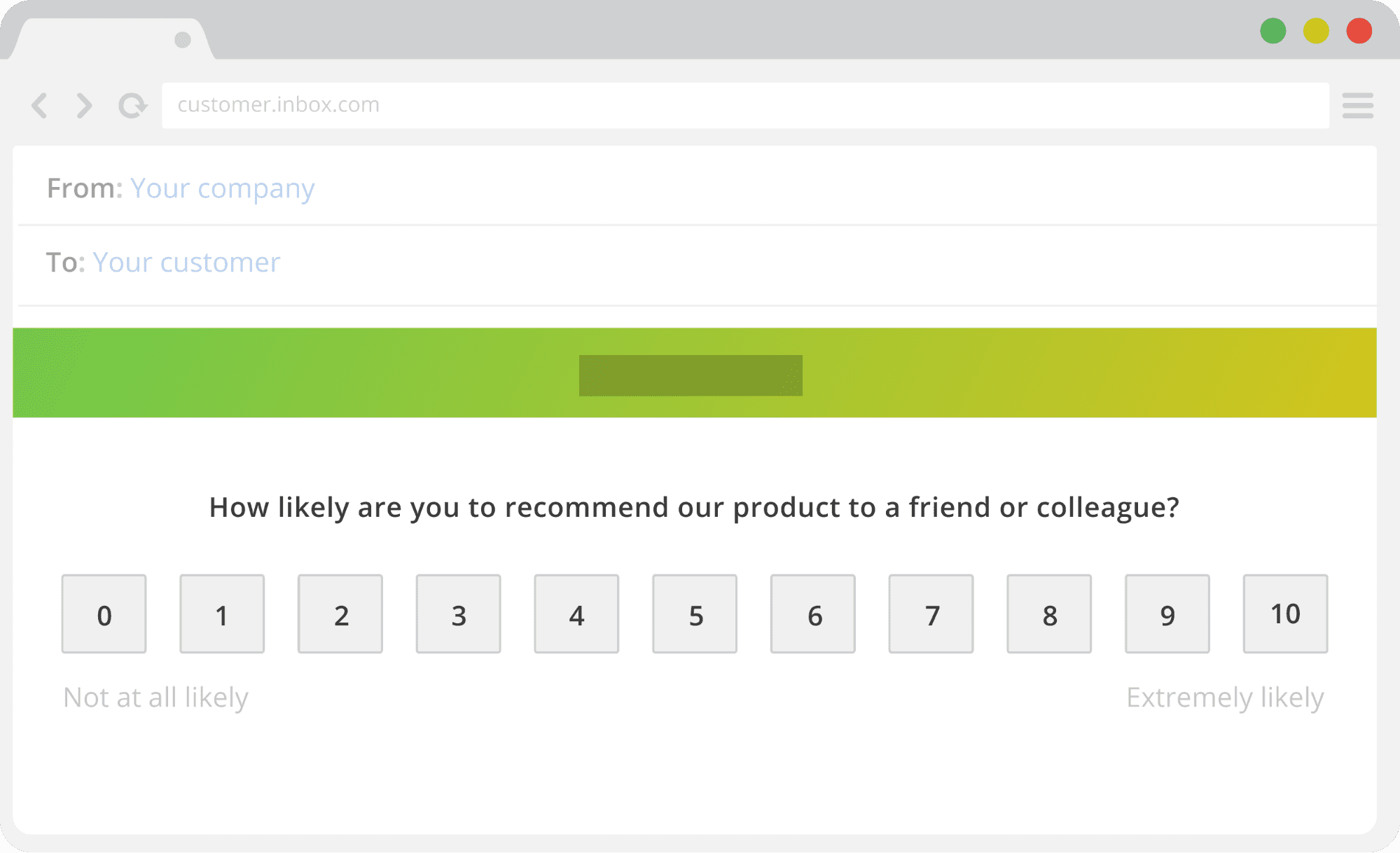Choose rating 9 on the survey
The width and height of the screenshot is (1400, 853).
[x=1167, y=614]
